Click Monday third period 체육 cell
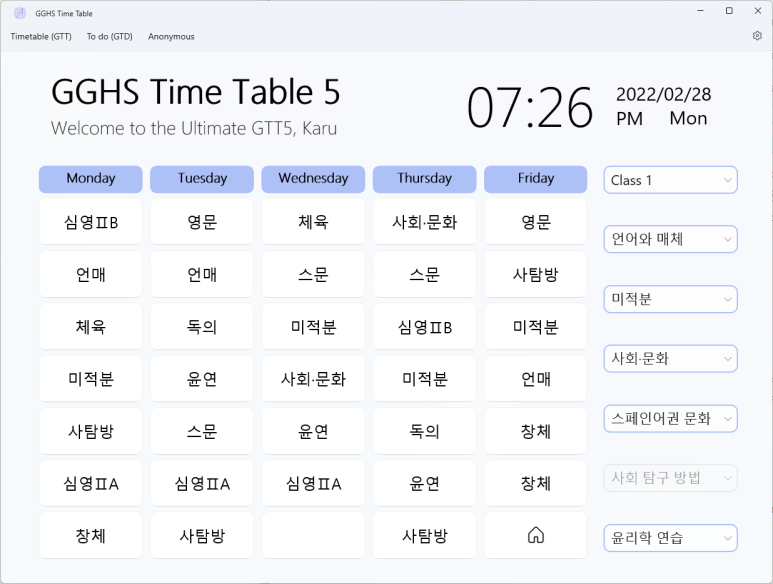Screen dimensions: 773x584 [91, 326]
